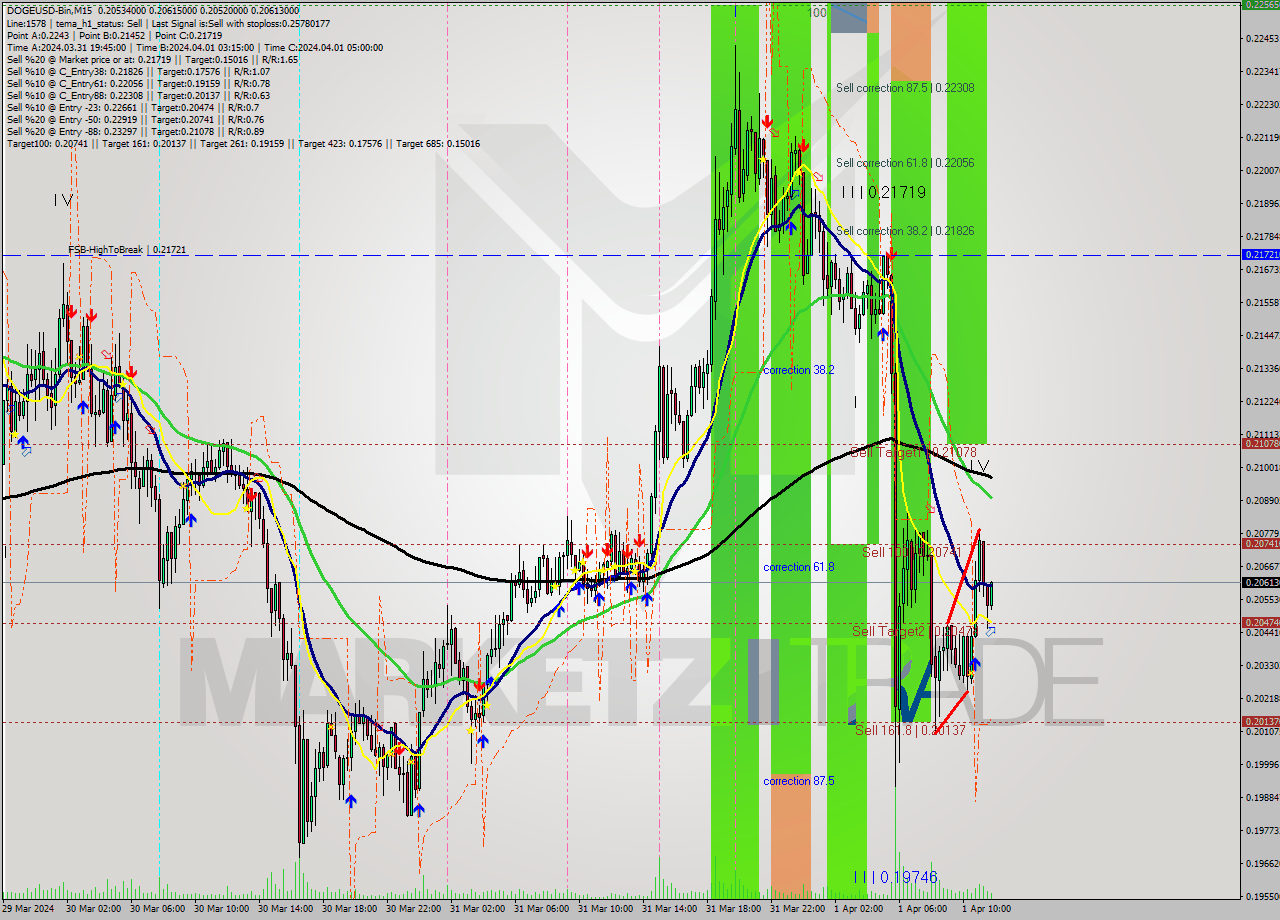1280x920 pixels.
Task: Click the green 0.22565 price tag
Action: (1260, 4)
